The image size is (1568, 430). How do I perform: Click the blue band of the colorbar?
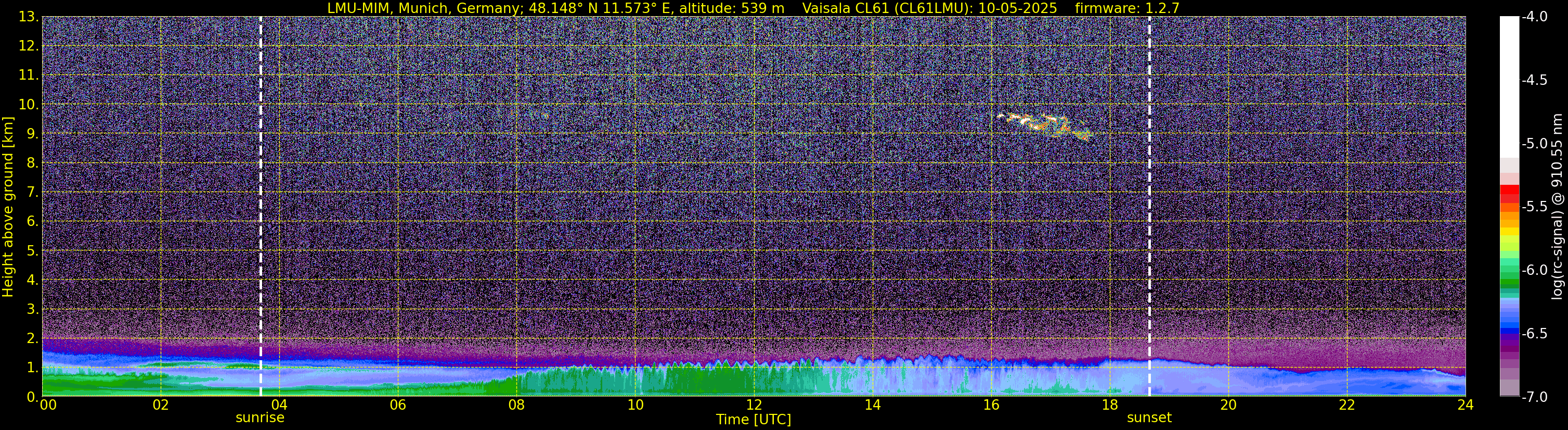pyautogui.click(x=1509, y=330)
